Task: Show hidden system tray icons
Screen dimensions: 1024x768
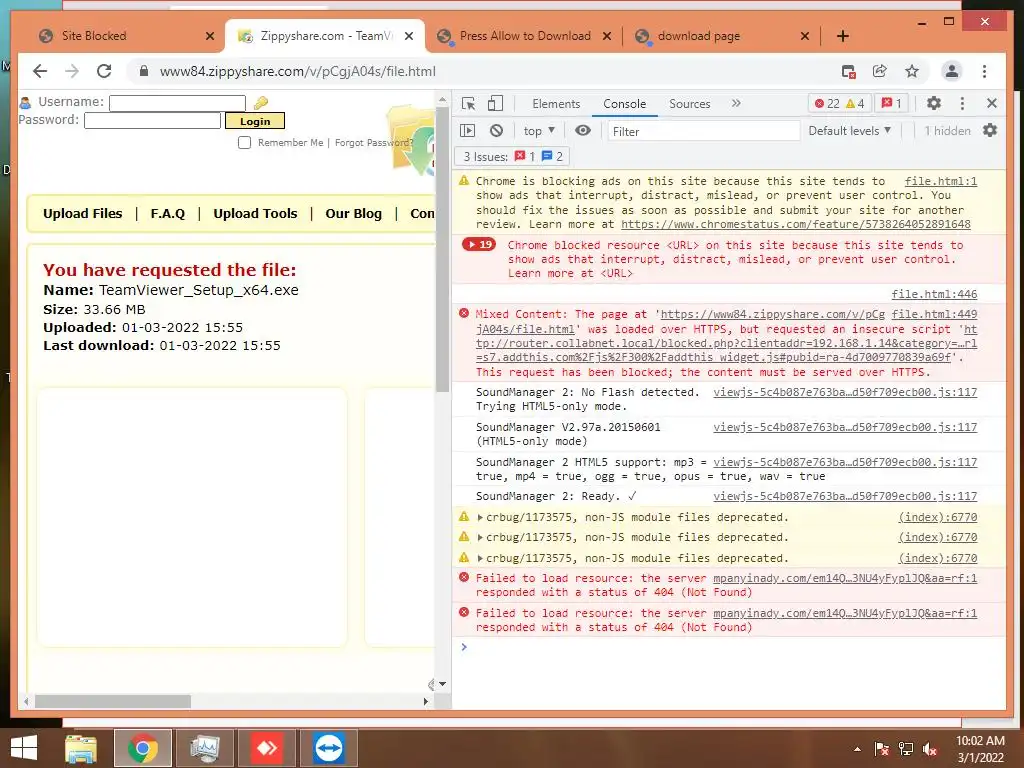Action: (857, 749)
